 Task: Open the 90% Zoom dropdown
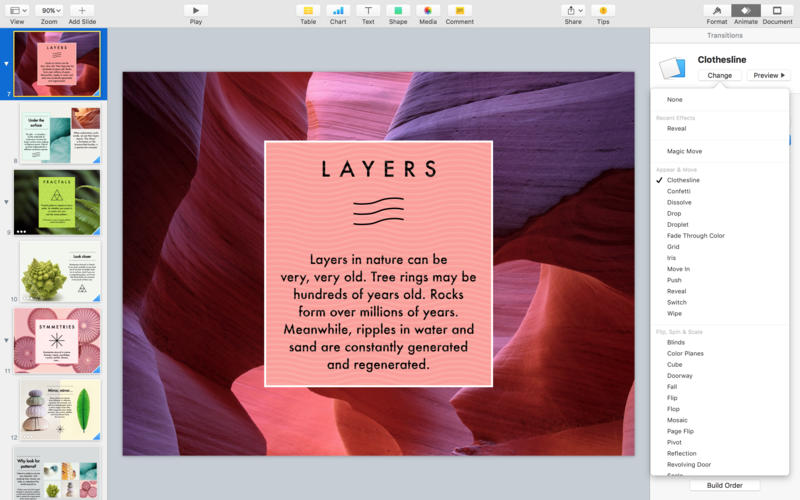click(x=49, y=10)
